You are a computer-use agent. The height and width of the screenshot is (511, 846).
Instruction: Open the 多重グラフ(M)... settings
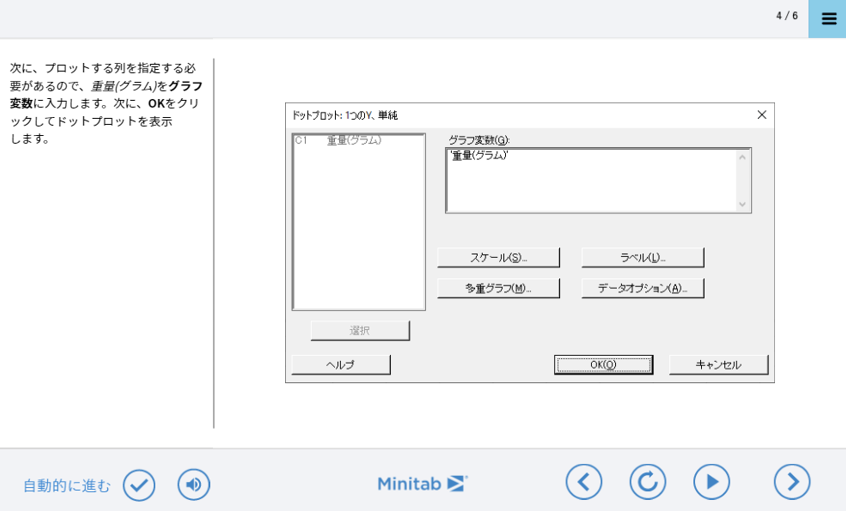(x=498, y=288)
